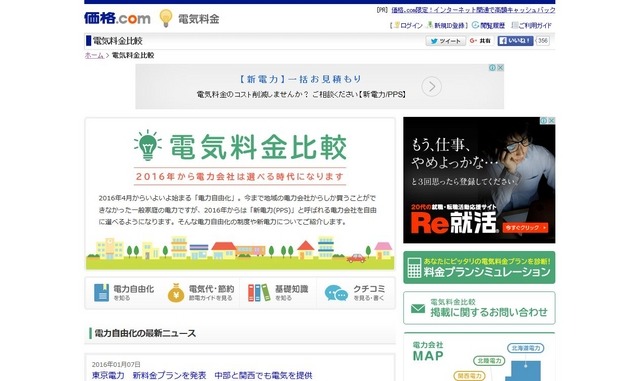640x381 pixels.
Task: Select the Facebook like count 356
Action: pyautogui.click(x=542, y=41)
